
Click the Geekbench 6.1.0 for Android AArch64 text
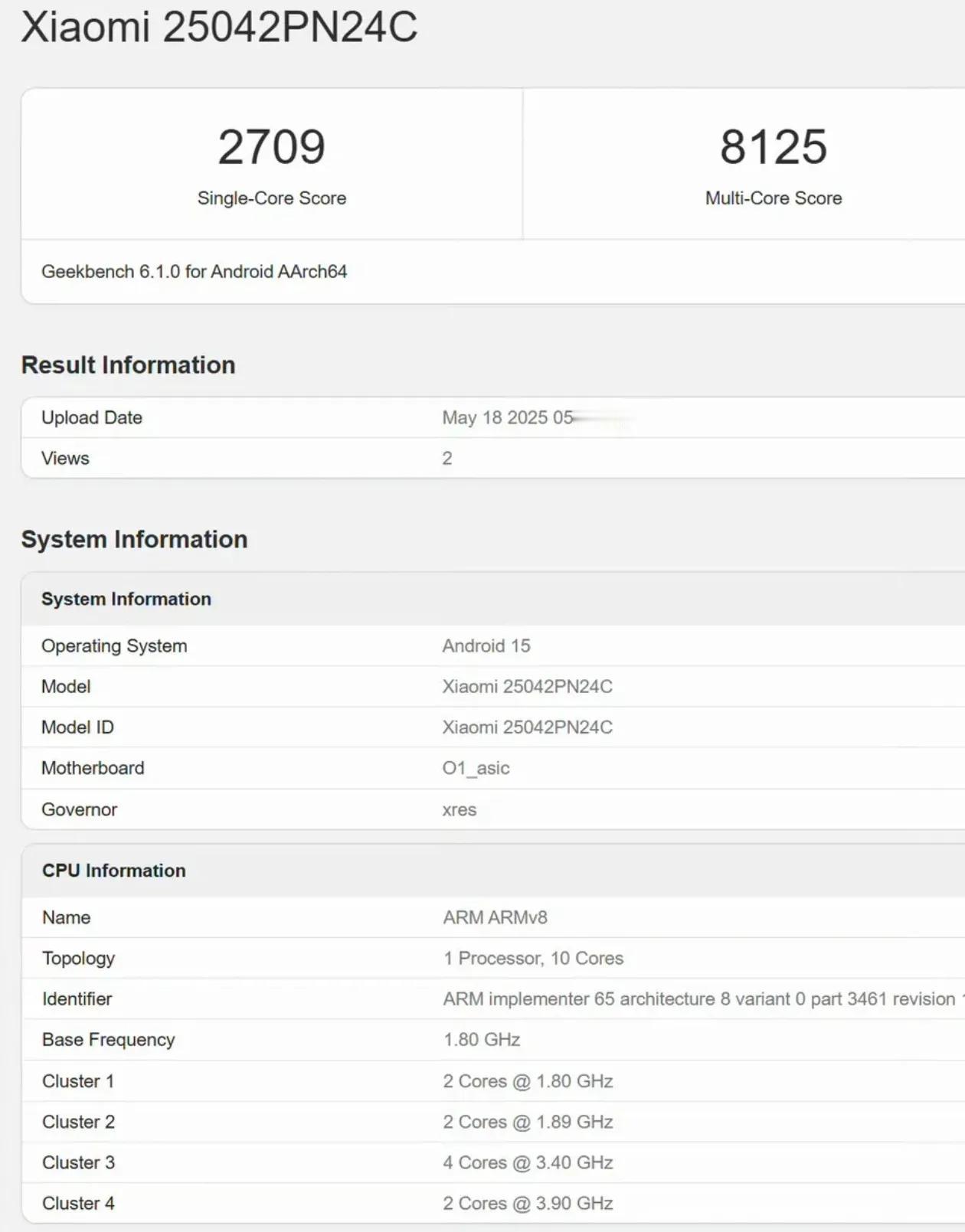point(194,271)
